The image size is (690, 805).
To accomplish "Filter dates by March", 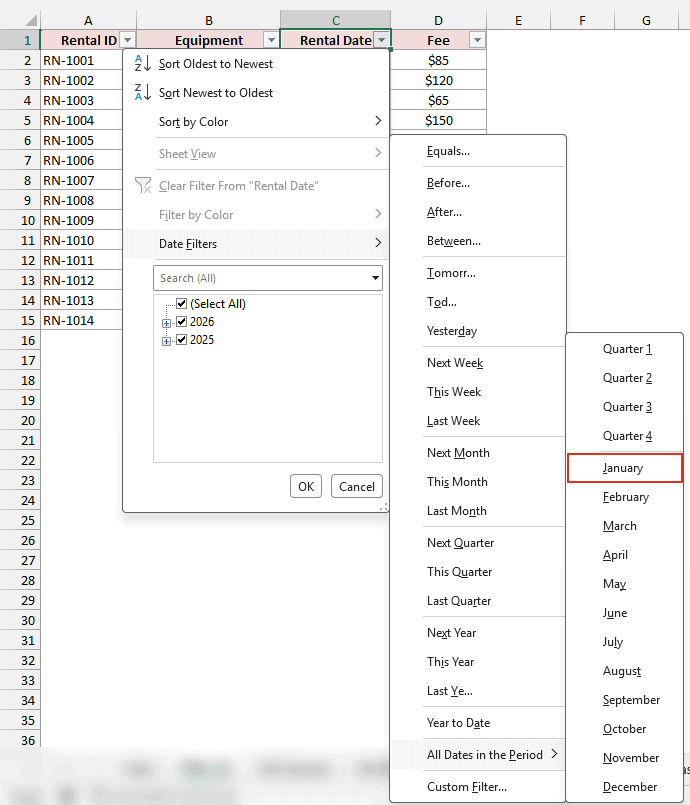I will pos(625,526).
